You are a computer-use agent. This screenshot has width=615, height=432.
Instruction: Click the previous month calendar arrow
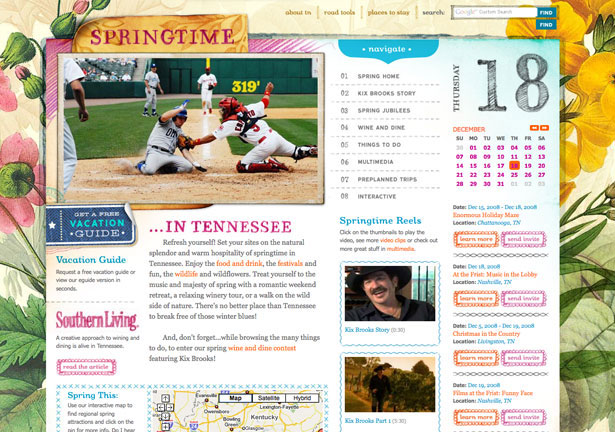click(x=534, y=128)
